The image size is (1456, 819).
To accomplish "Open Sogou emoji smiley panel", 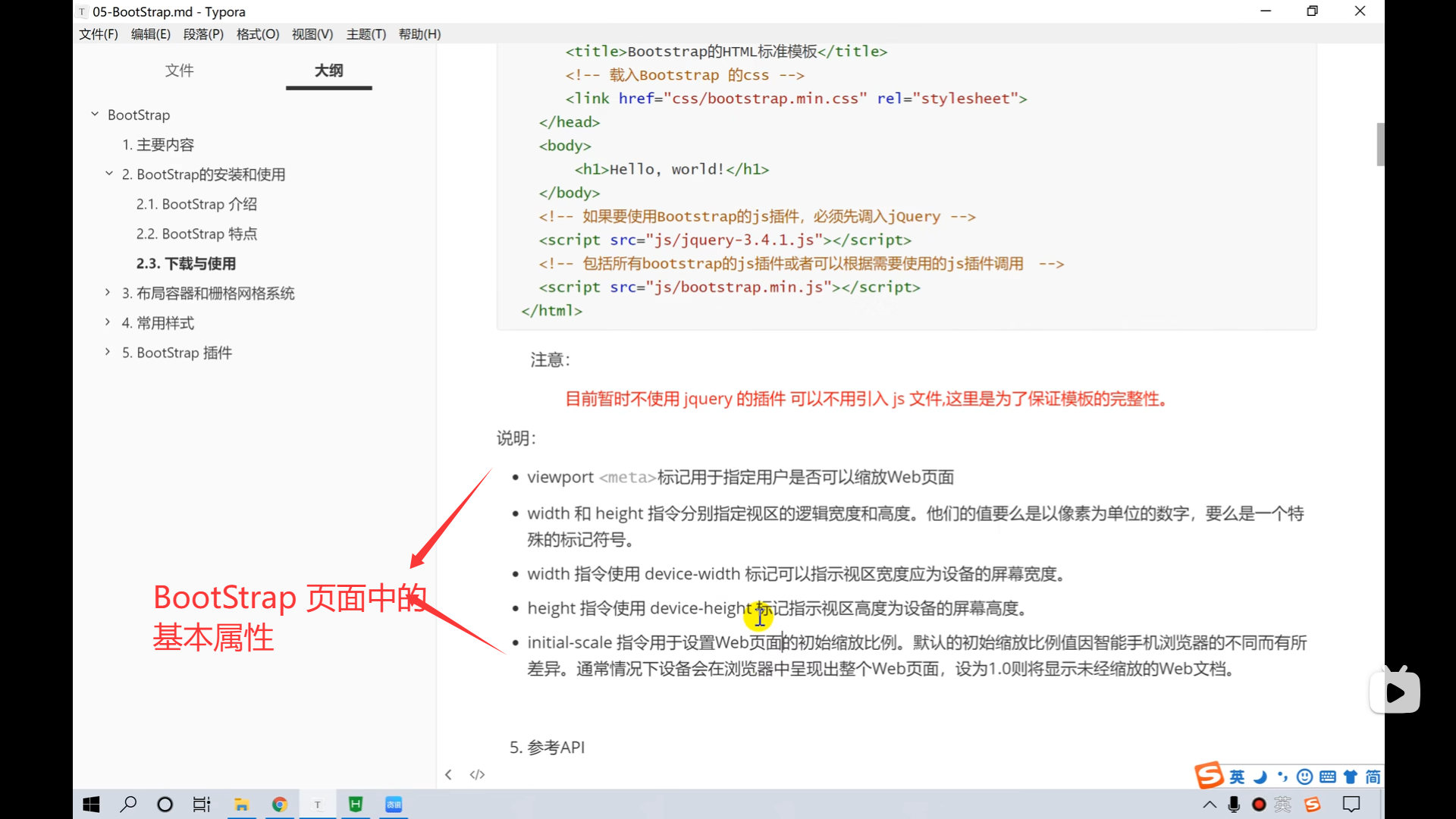I will [x=1304, y=777].
